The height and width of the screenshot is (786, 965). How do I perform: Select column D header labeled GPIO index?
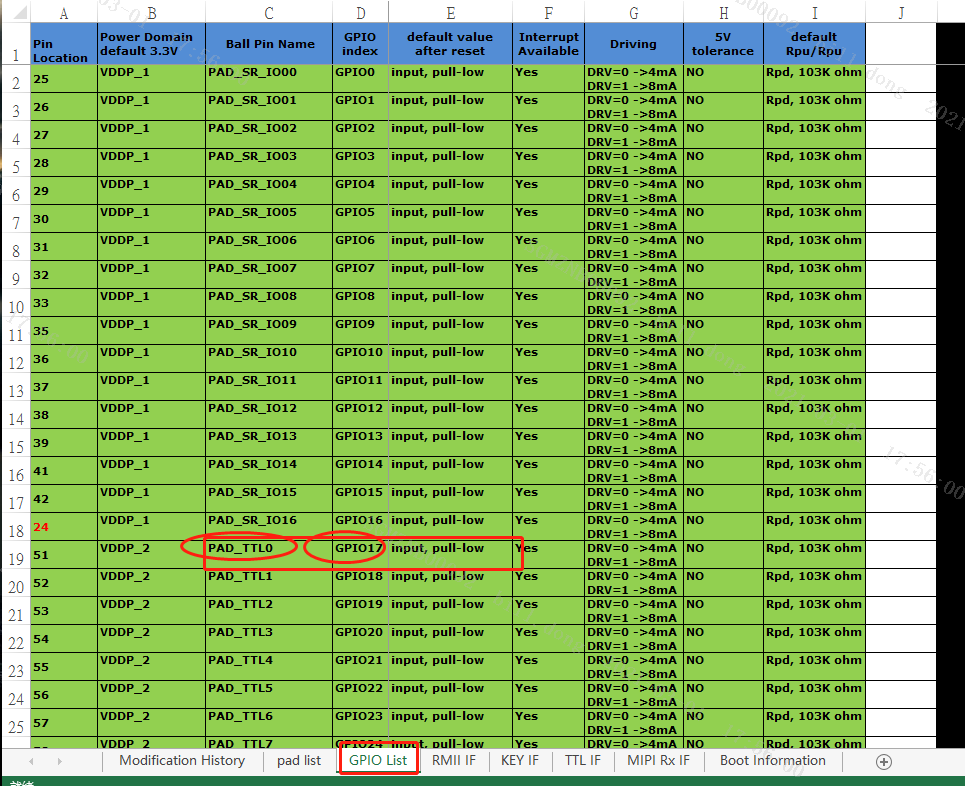(x=360, y=12)
